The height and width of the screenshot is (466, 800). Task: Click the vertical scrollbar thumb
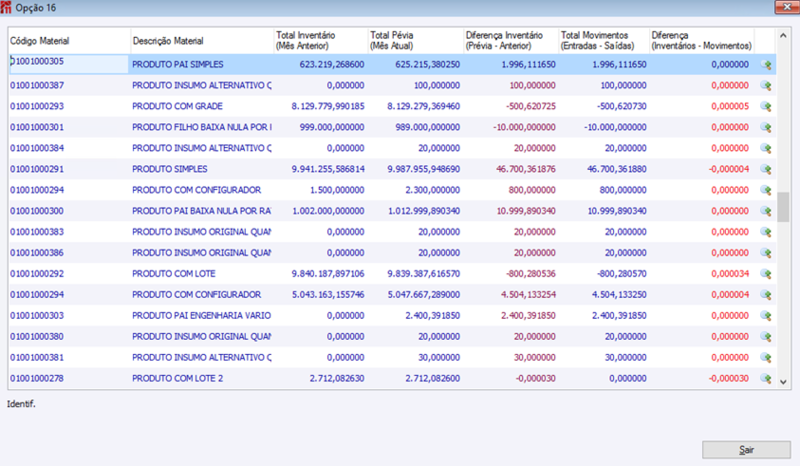[783, 207]
